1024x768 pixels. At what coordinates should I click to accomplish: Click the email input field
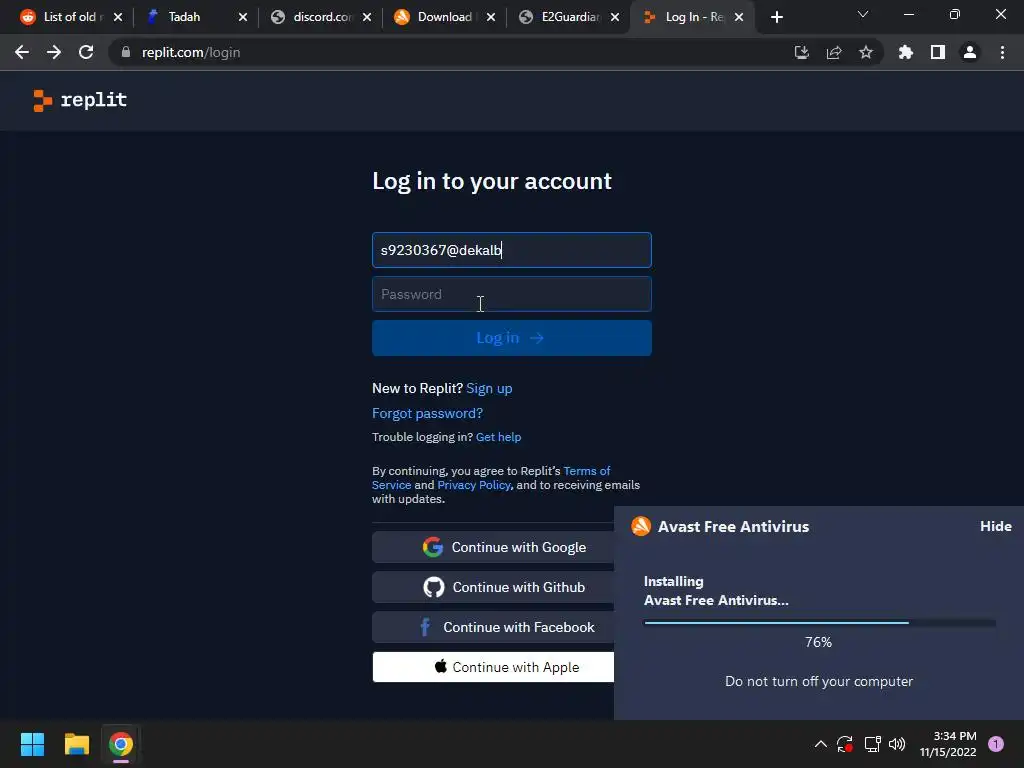[x=511, y=250]
